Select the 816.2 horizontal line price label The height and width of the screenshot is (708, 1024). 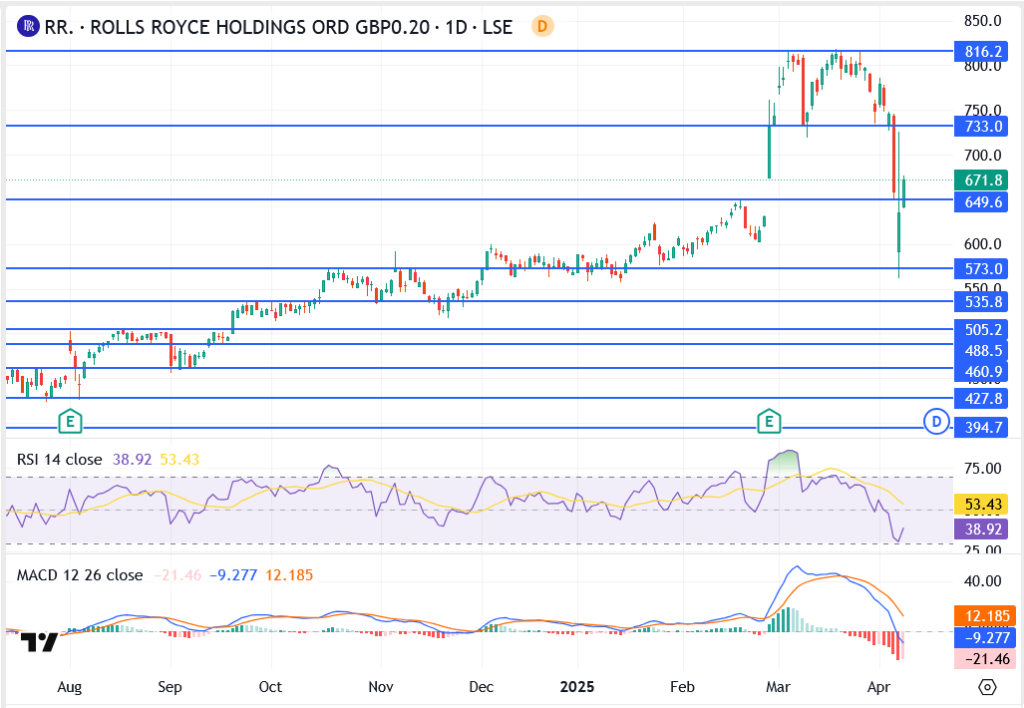click(983, 50)
